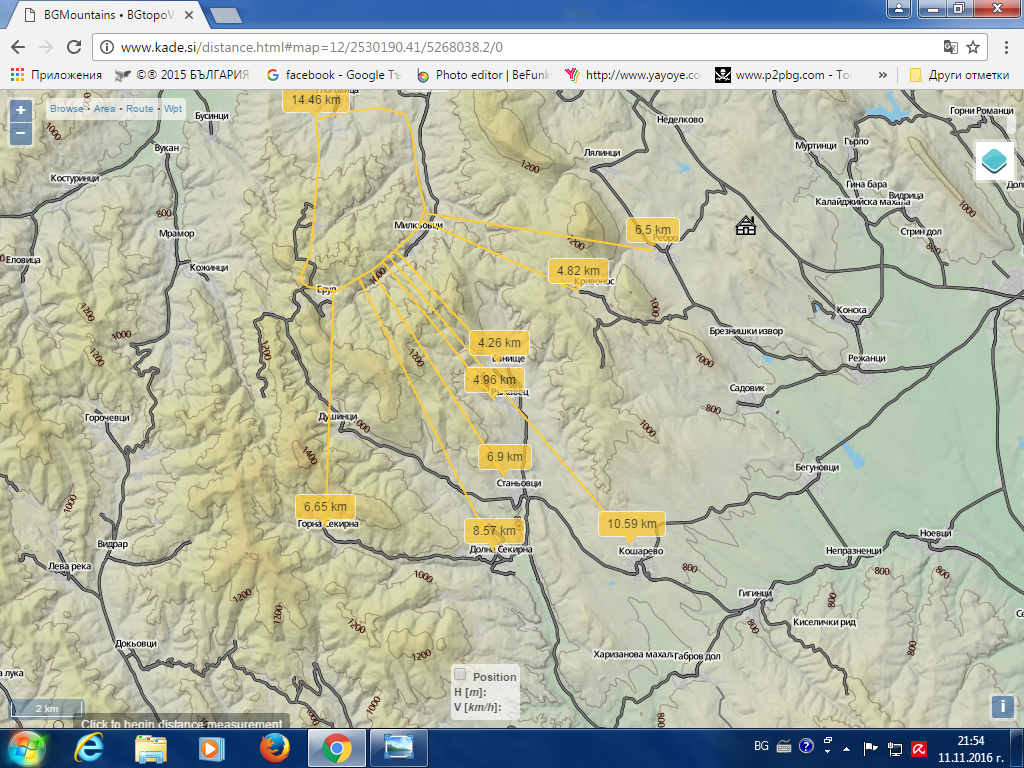Click the 6.9 km distance label

[x=504, y=456]
